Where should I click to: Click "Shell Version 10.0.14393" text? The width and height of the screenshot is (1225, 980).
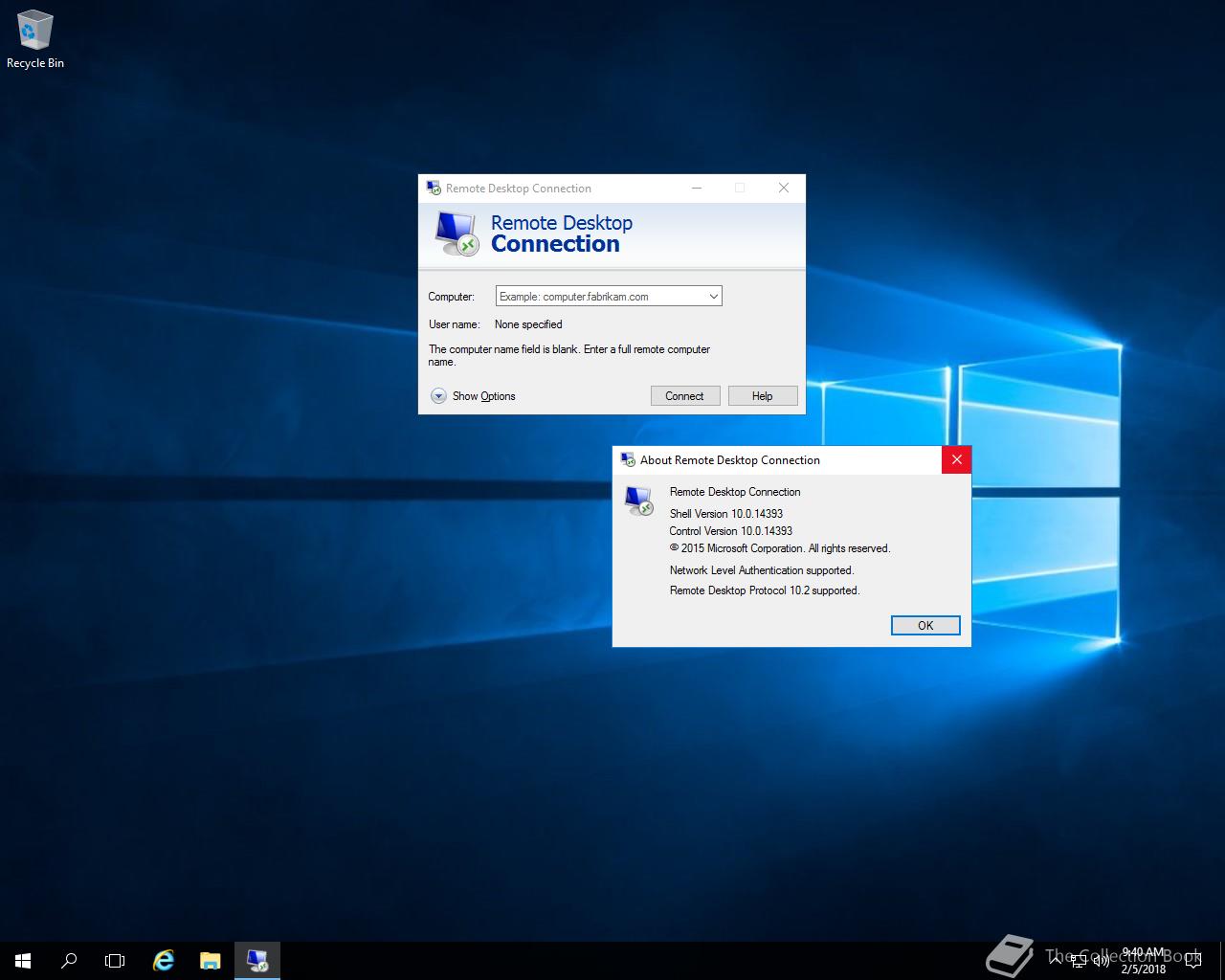pos(726,514)
